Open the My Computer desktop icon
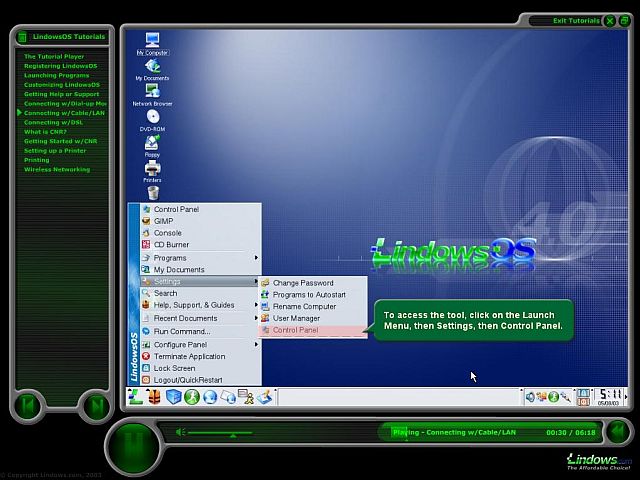 (x=152, y=42)
